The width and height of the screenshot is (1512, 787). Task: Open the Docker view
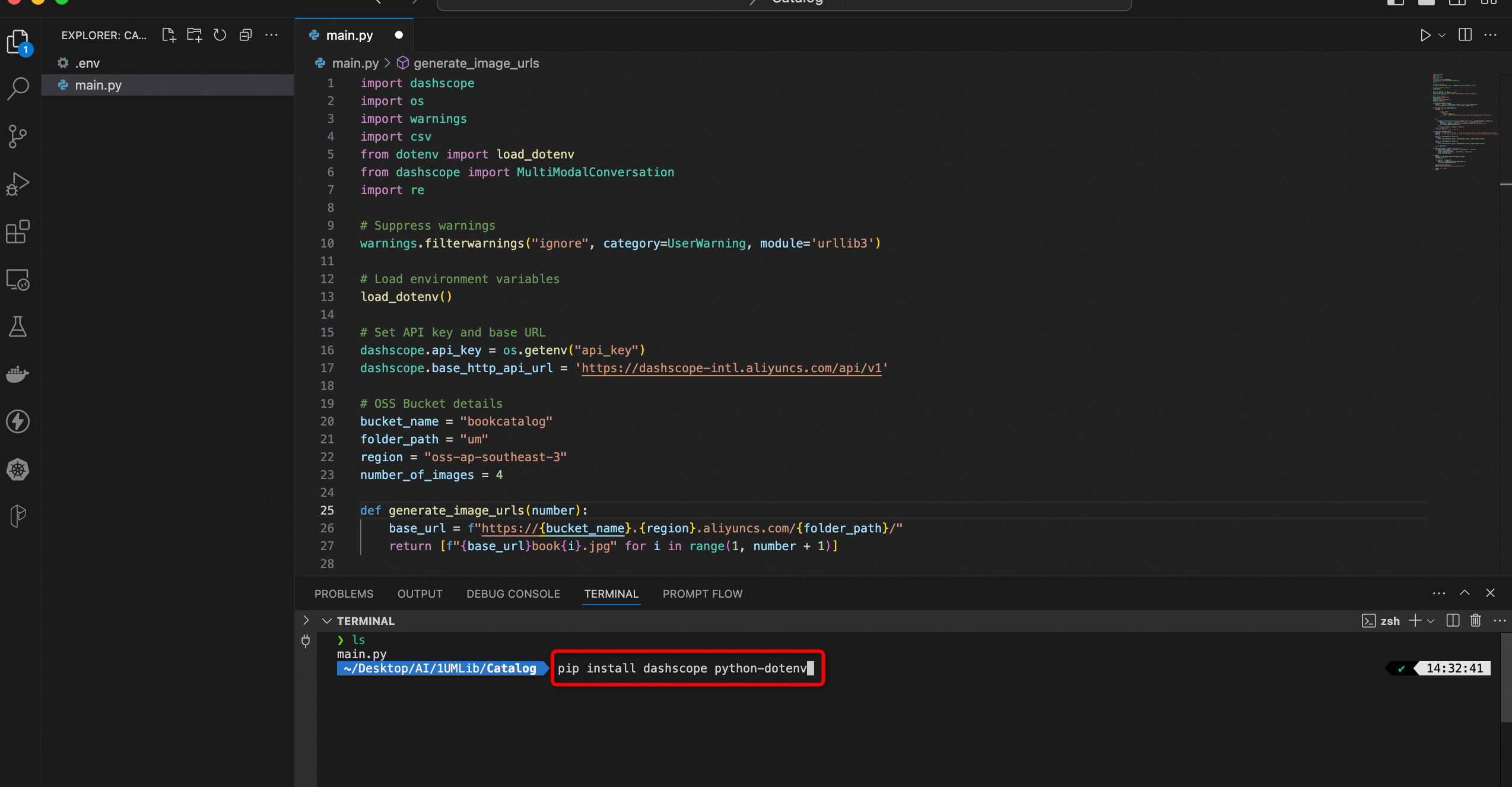point(18,374)
